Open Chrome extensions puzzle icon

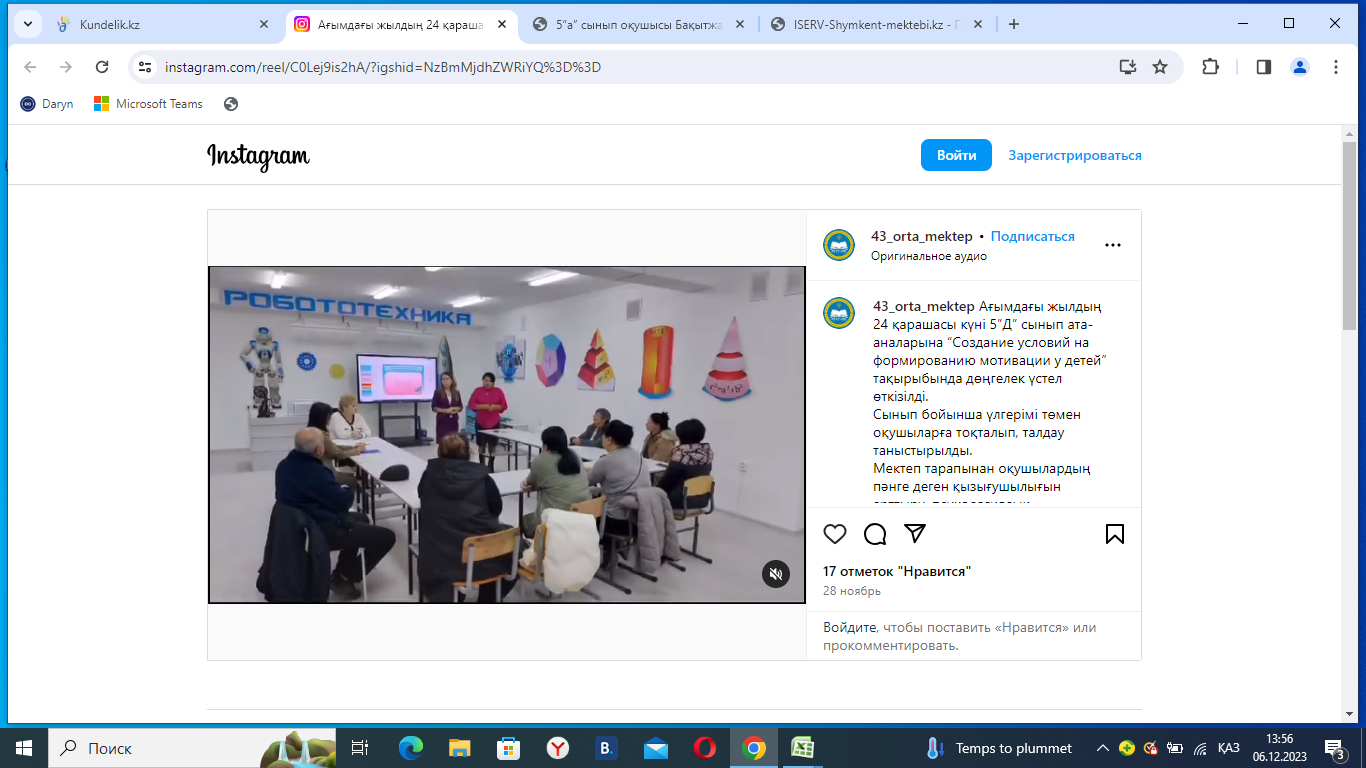1210,67
